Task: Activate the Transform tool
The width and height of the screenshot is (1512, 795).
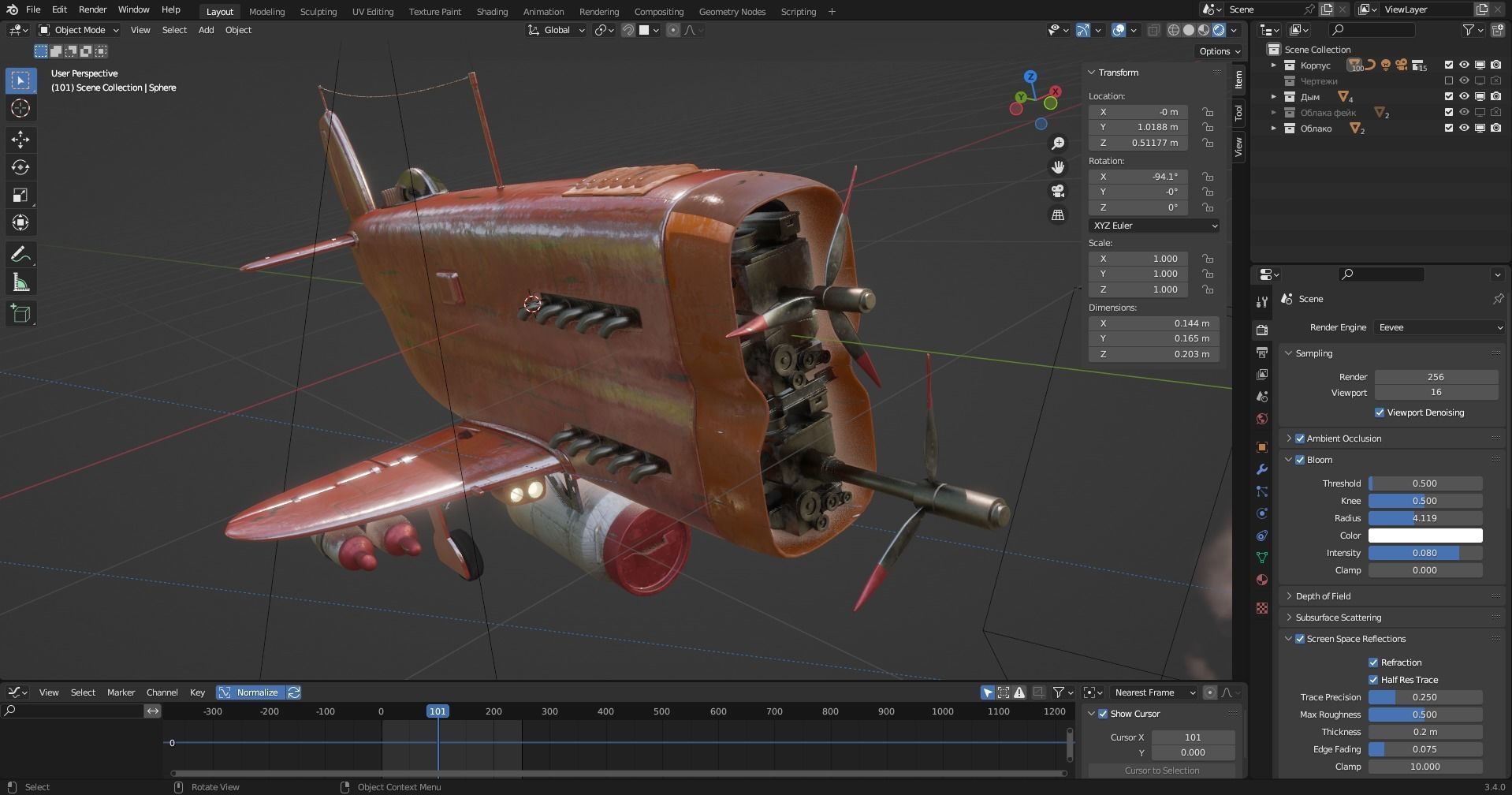Action: pyautogui.click(x=20, y=222)
